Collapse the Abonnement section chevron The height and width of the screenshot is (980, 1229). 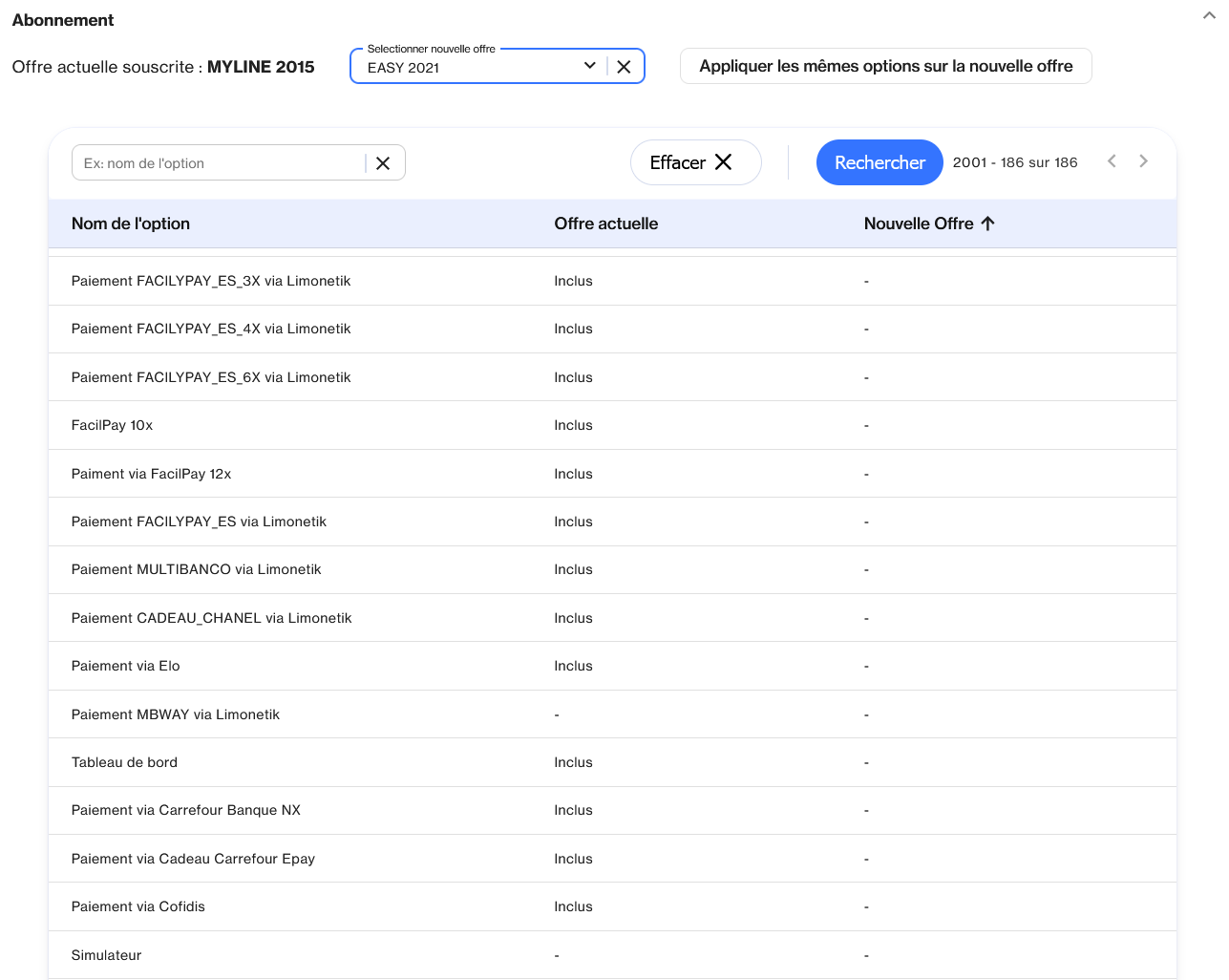point(1209,16)
